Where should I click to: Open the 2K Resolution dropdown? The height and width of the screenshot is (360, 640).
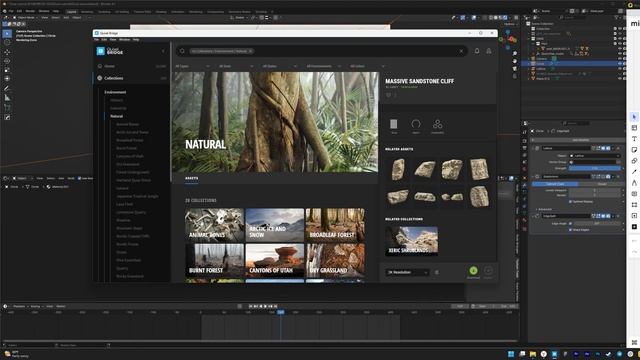(407, 272)
